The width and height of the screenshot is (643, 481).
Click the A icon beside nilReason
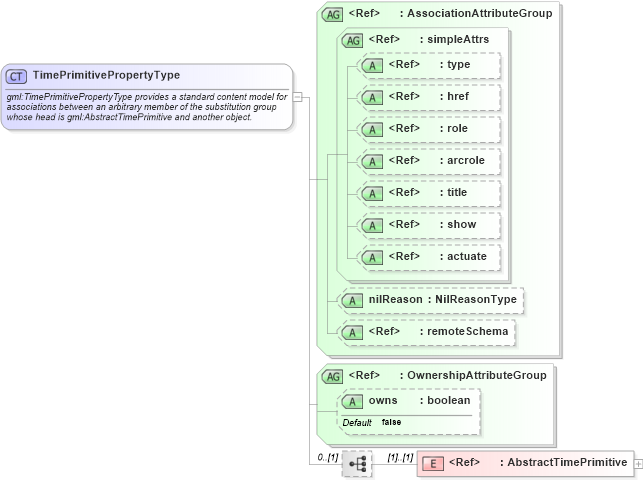pyautogui.click(x=352, y=301)
